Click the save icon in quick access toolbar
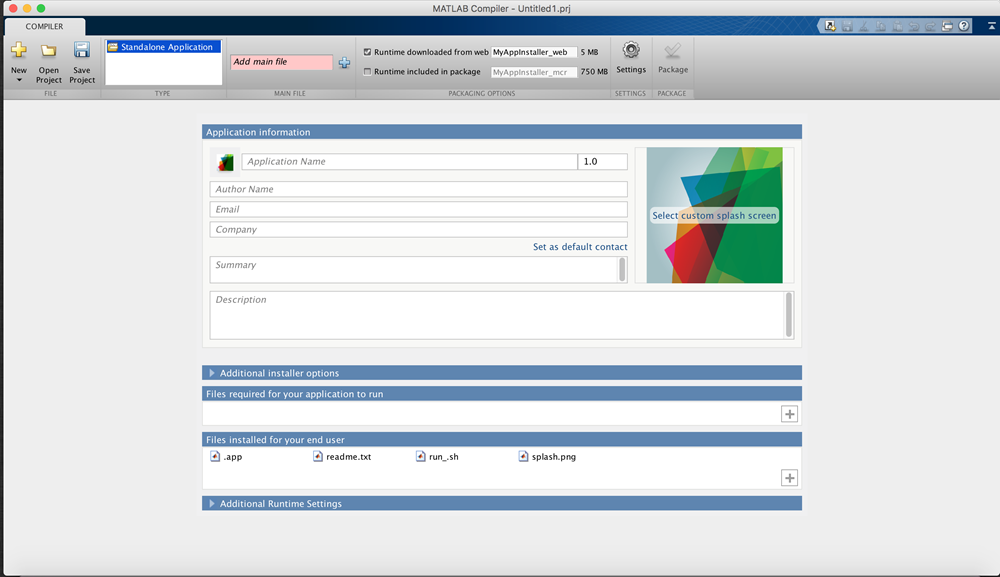This screenshot has height=577, width=1000. [847, 26]
